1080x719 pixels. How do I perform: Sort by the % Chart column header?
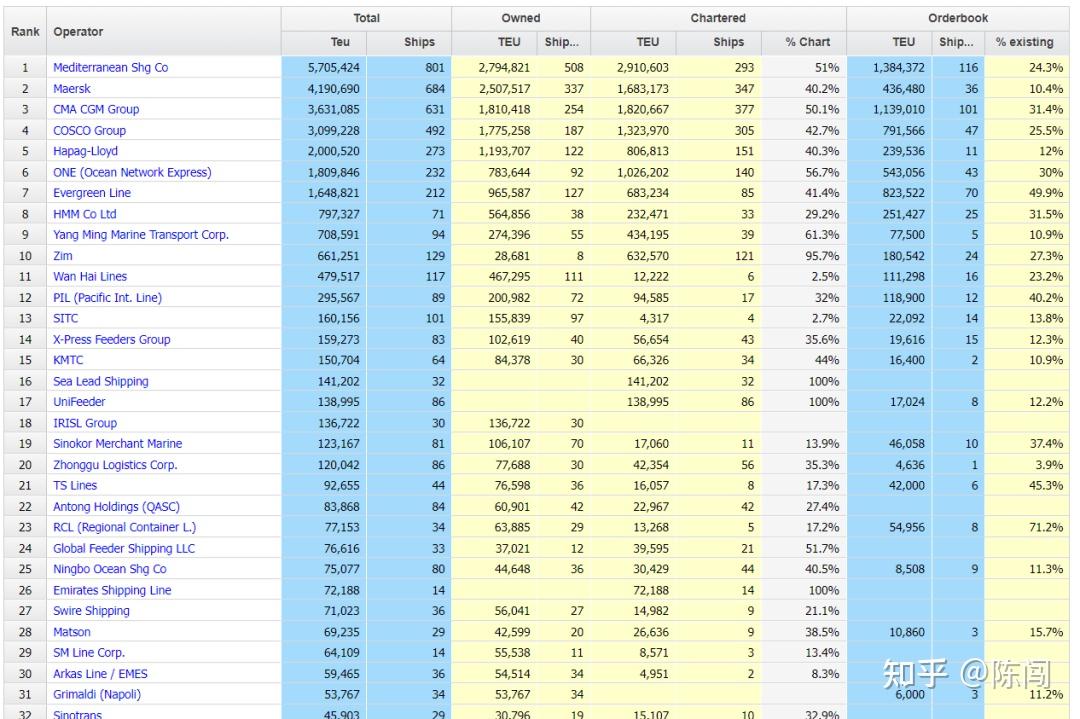(808, 42)
